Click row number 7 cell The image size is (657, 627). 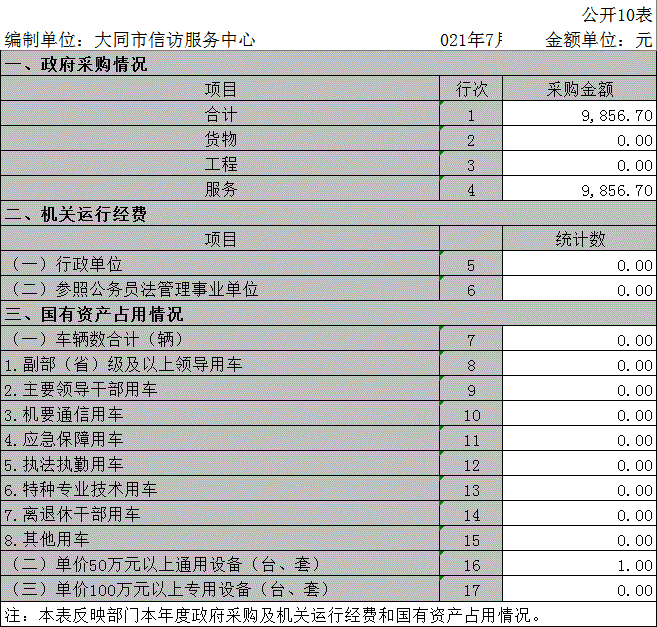[471, 340]
